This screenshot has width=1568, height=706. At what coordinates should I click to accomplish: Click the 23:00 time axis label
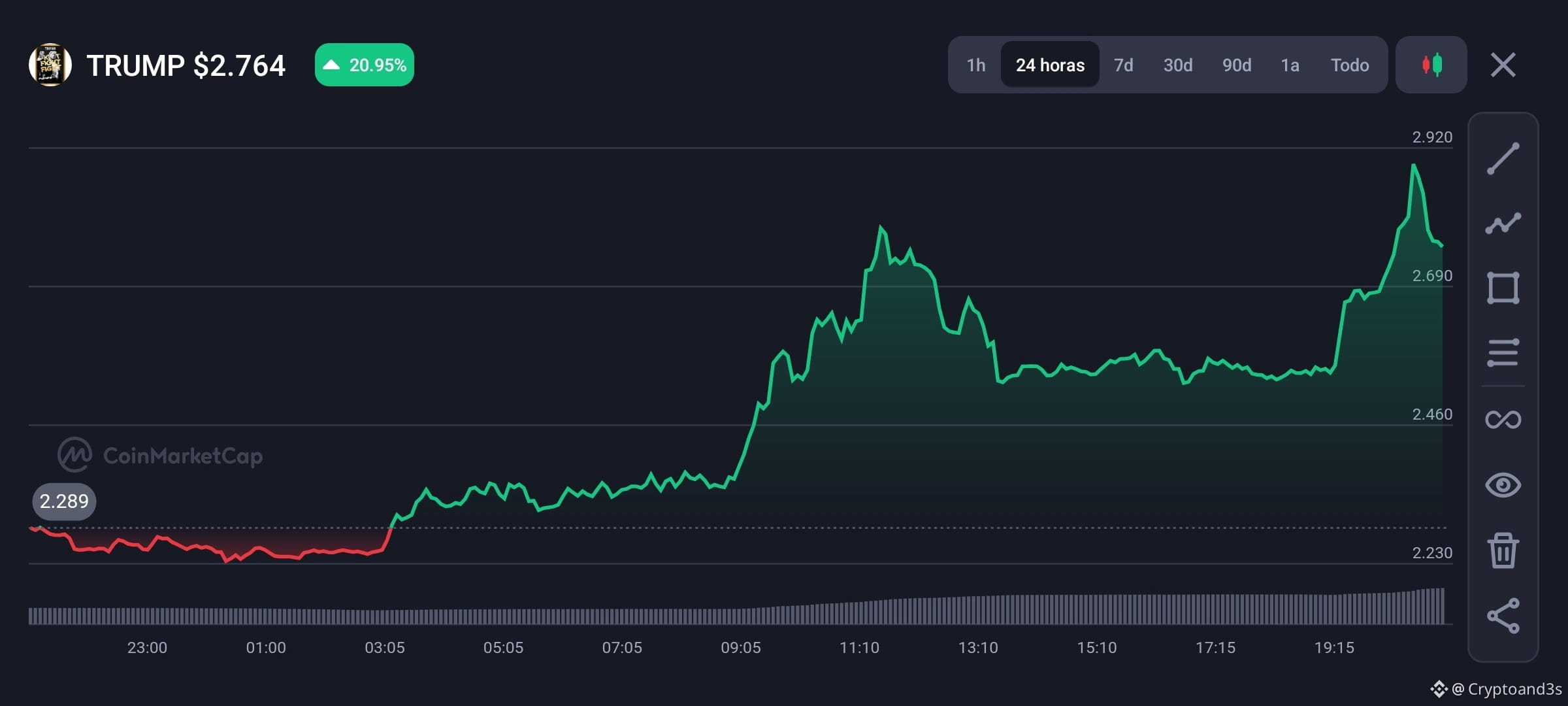pyautogui.click(x=147, y=648)
